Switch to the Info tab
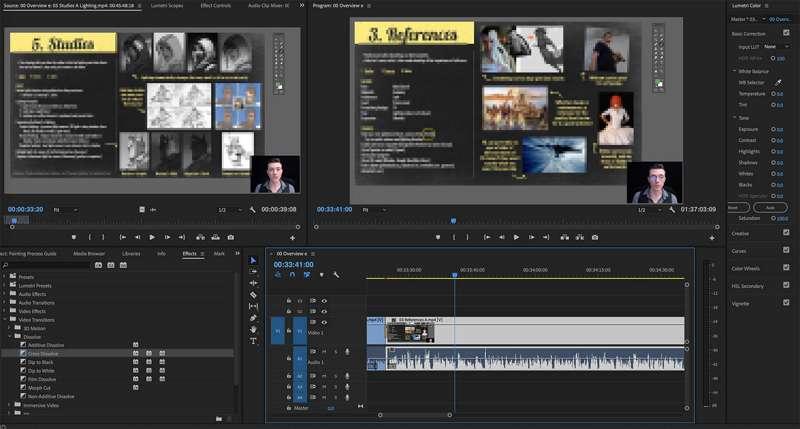This screenshot has height=429, width=800. point(161,254)
